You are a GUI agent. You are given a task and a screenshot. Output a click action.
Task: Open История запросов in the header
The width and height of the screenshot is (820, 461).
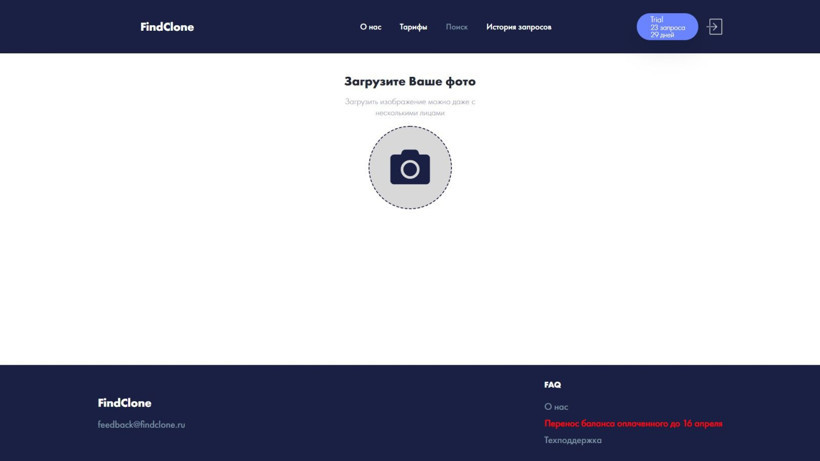pos(519,27)
